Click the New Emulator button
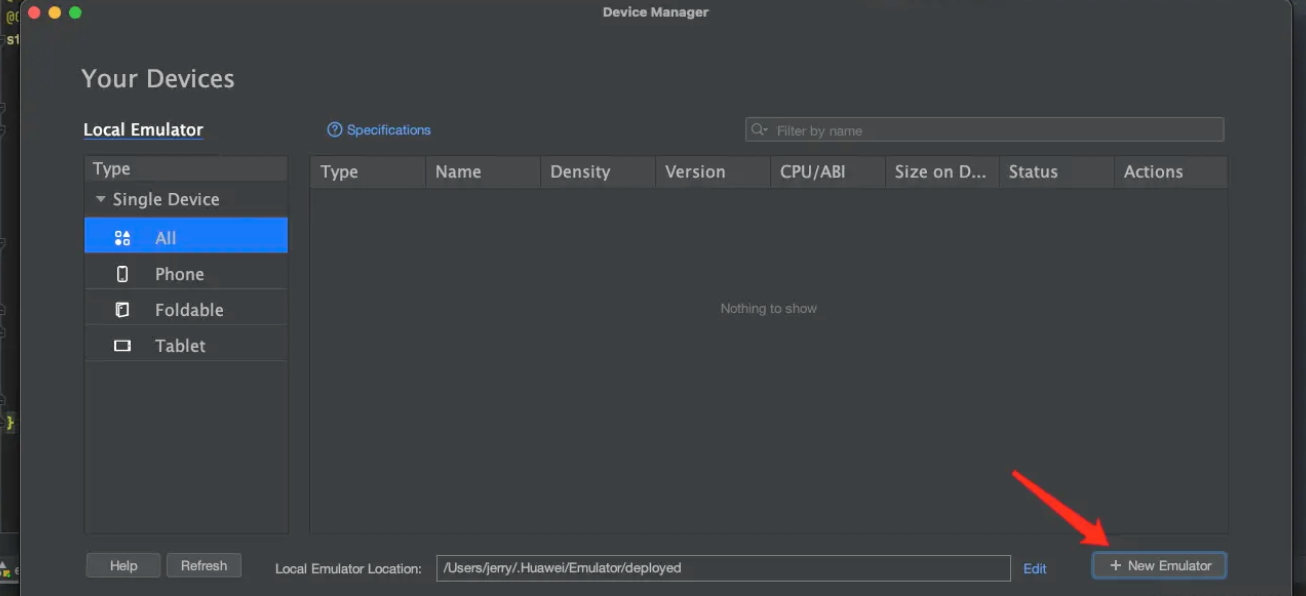This screenshot has height=596, width=1306. point(1160,566)
